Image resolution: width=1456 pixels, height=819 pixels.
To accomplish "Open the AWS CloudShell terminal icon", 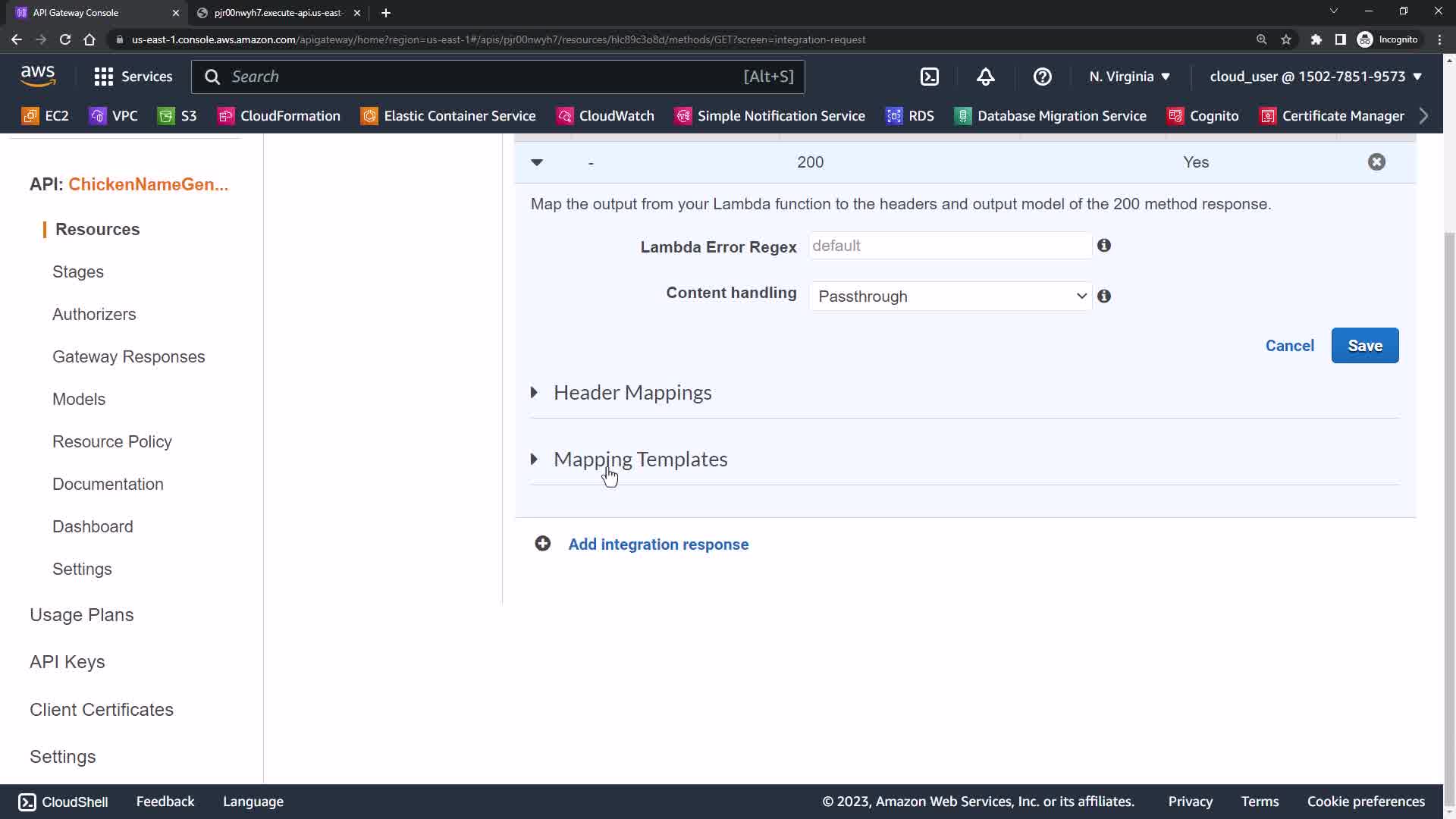I will (929, 77).
